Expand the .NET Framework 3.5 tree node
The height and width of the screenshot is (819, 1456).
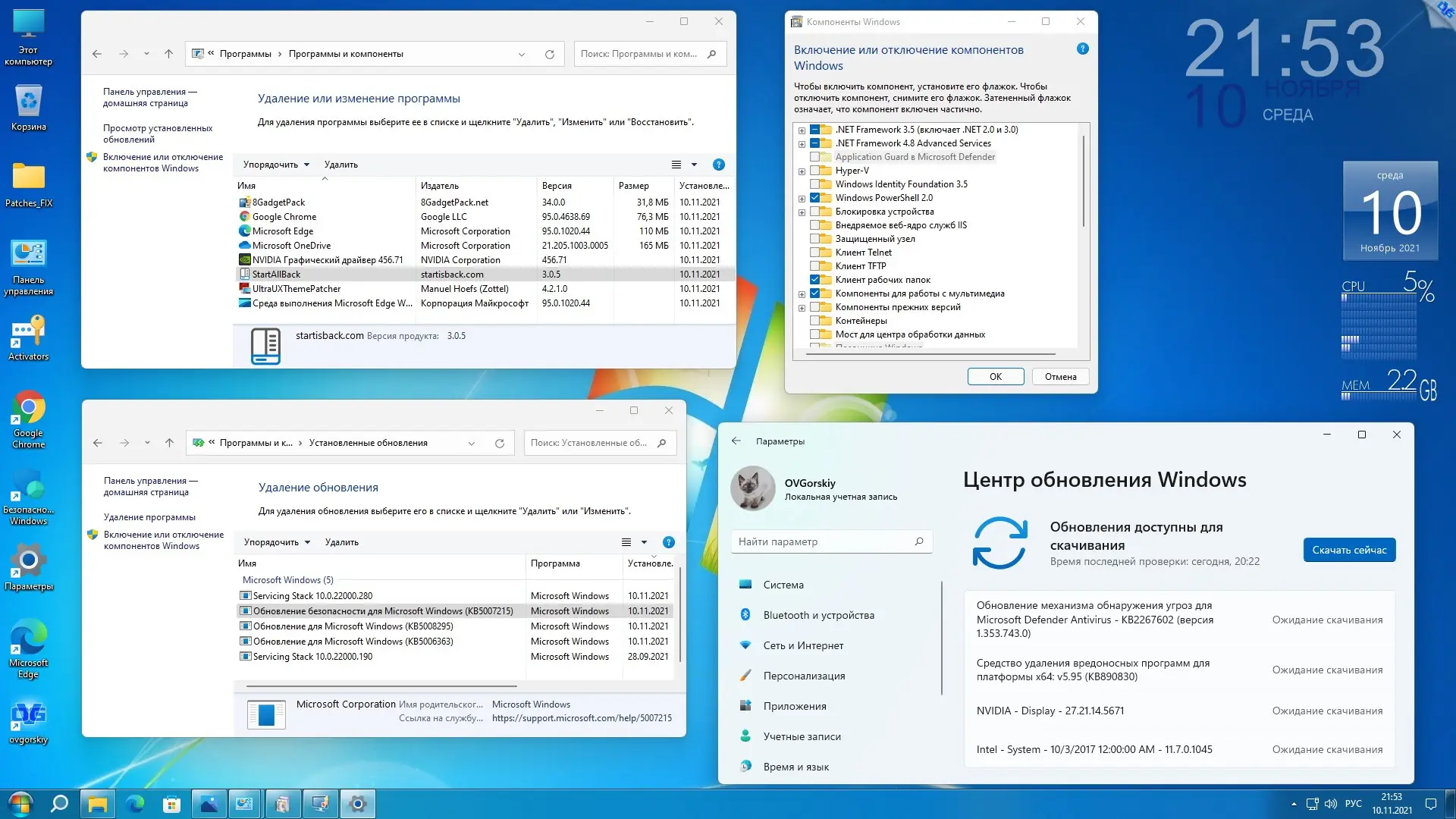pyautogui.click(x=802, y=130)
